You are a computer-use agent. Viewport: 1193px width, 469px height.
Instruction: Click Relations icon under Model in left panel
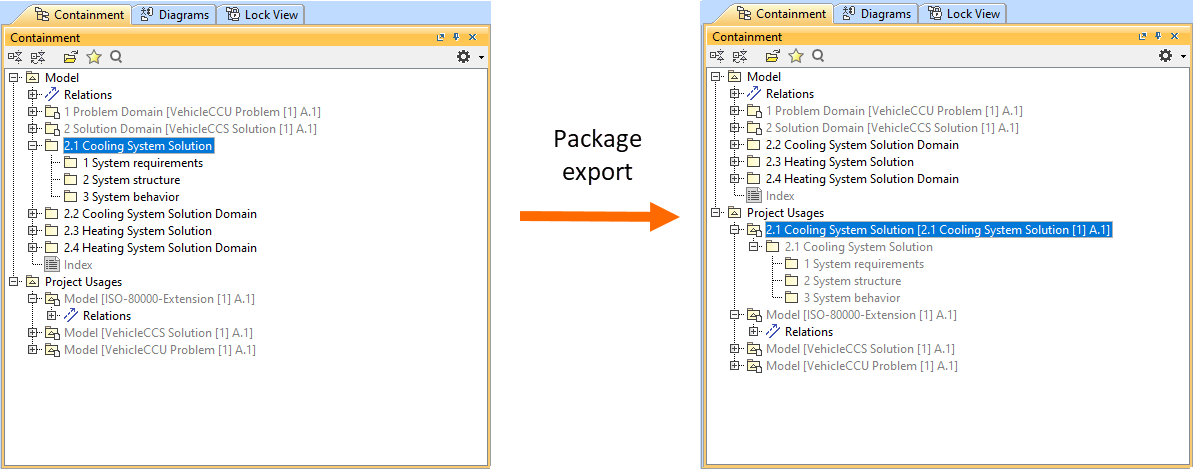coord(52,94)
